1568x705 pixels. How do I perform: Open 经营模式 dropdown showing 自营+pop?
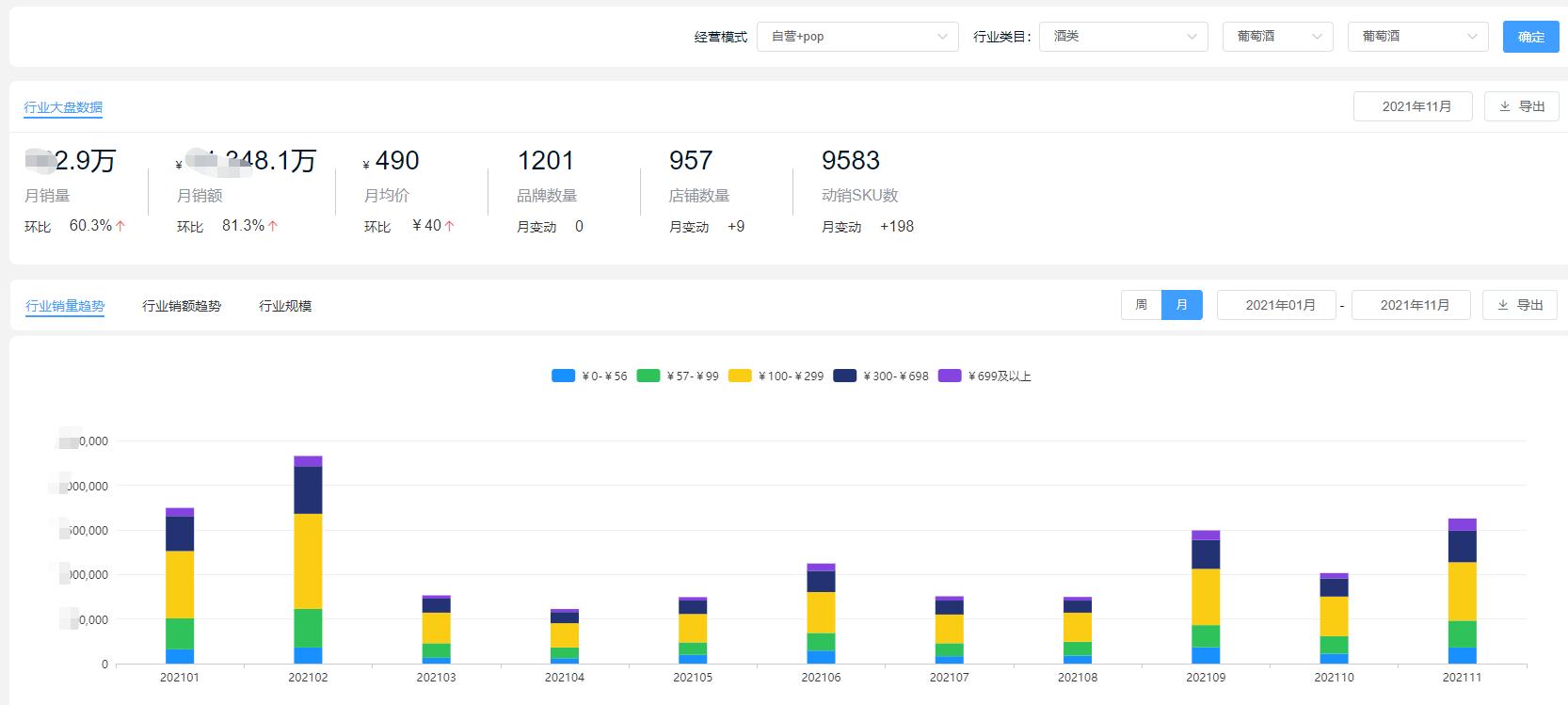coord(857,37)
